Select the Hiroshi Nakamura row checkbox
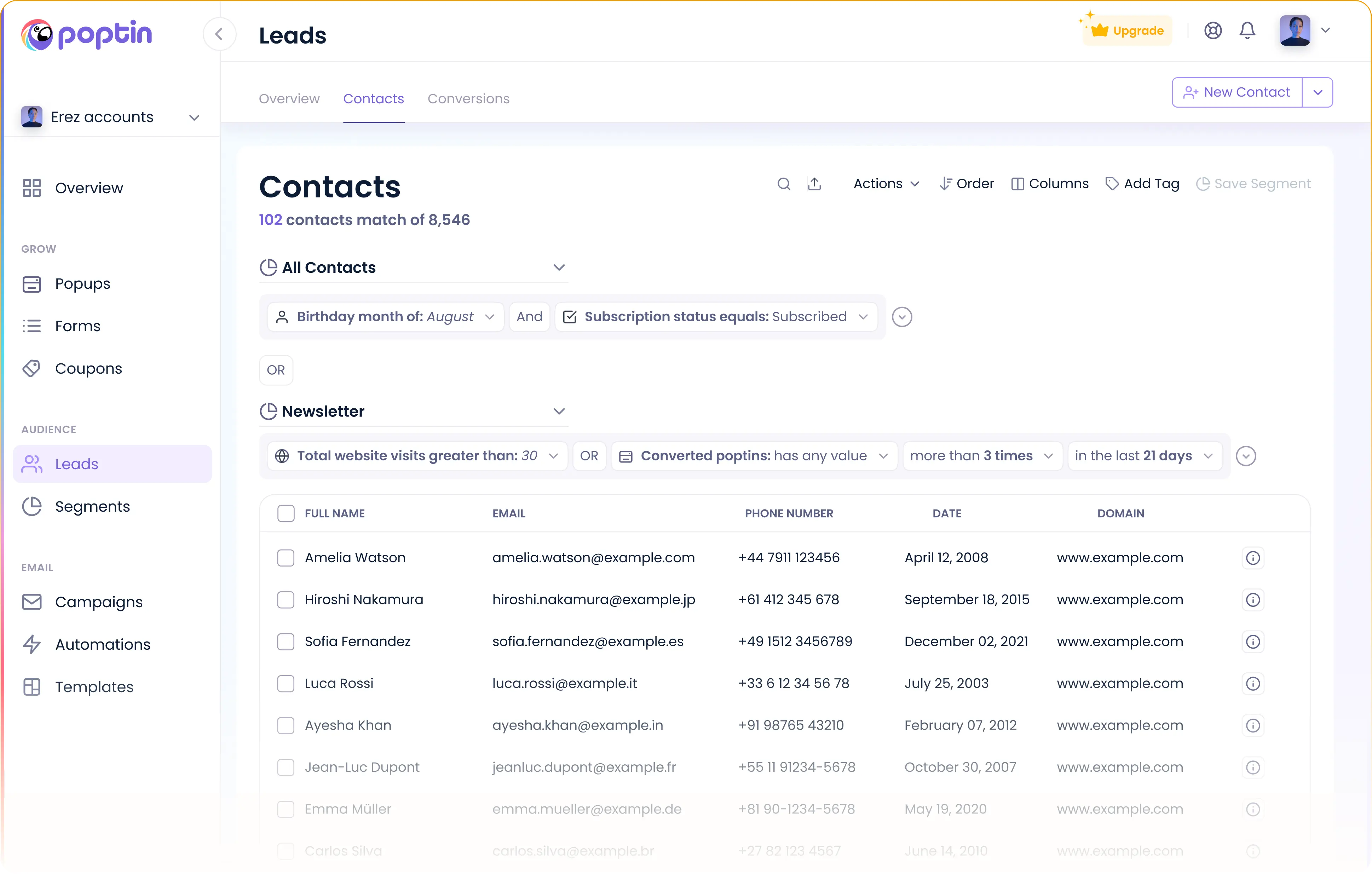The width and height of the screenshot is (1372, 874). pyautogui.click(x=286, y=599)
